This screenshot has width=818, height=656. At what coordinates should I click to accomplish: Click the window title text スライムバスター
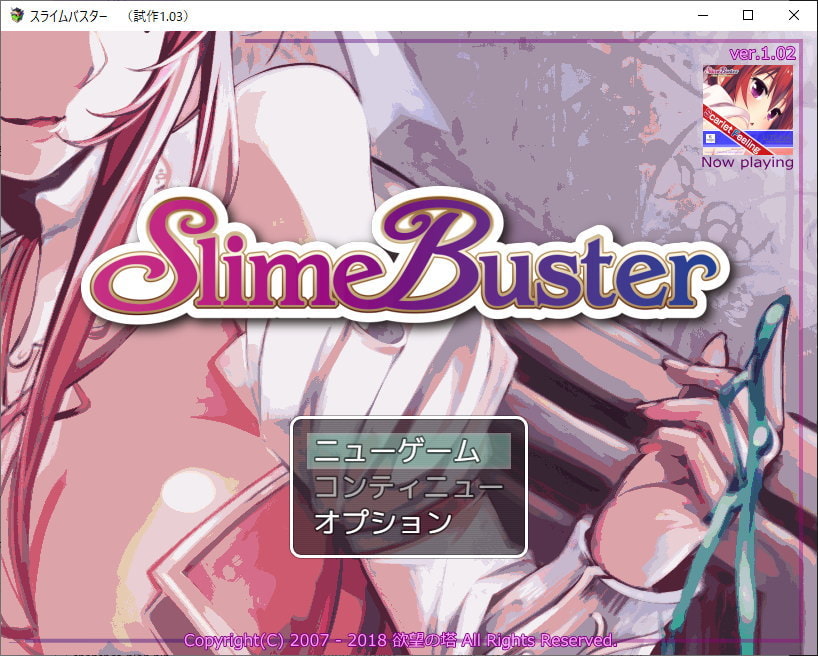tap(72, 16)
